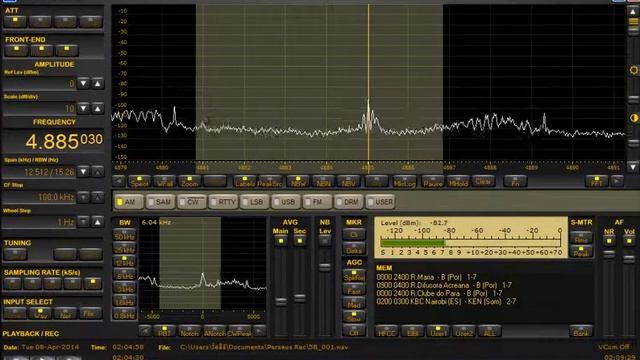Set bandwidth to 50 kHz
This screenshot has width=640, height=360.
click(x=124, y=236)
